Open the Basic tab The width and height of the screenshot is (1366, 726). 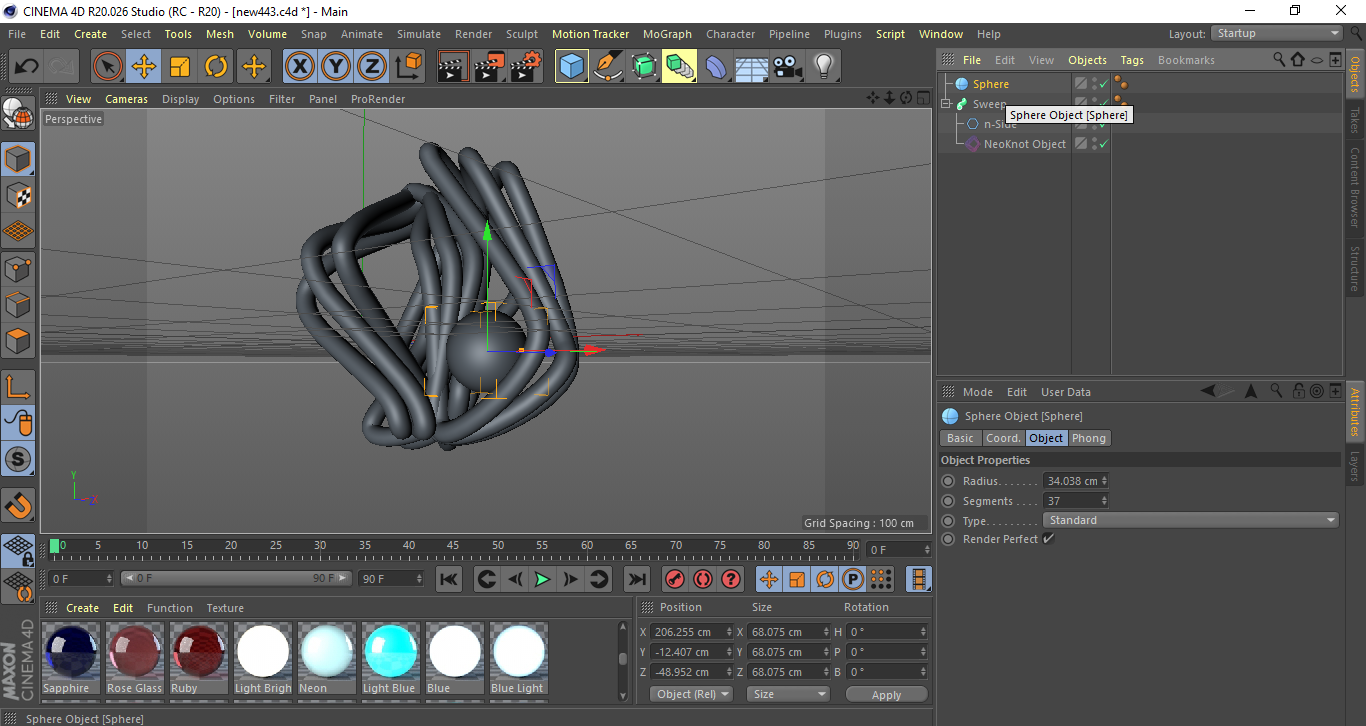pyautogui.click(x=960, y=438)
